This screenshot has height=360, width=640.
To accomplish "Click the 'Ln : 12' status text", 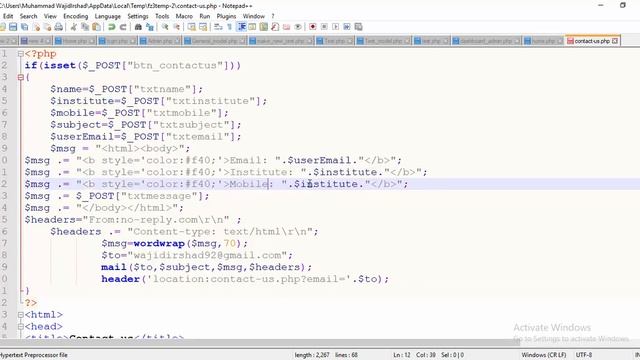I will [x=402, y=355].
